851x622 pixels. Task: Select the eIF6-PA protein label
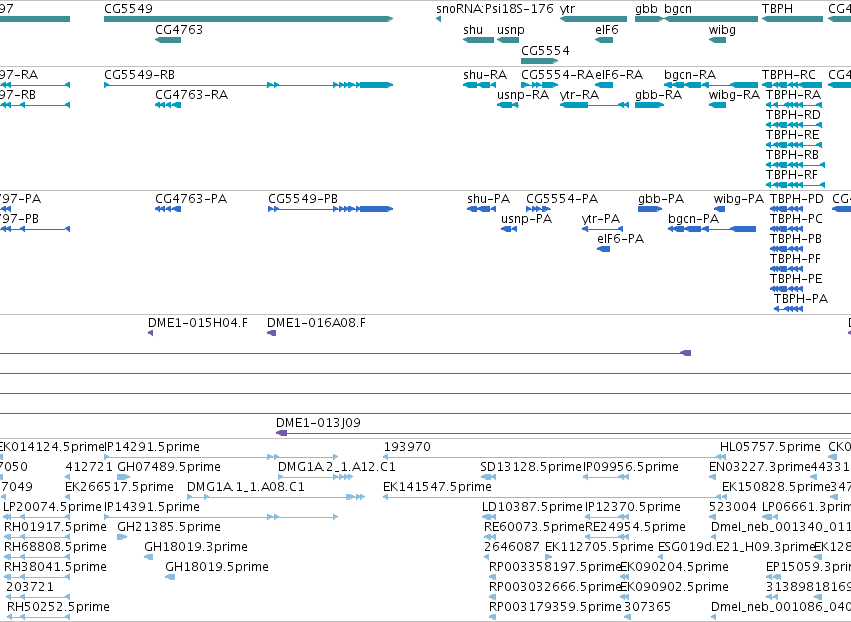click(x=620, y=239)
